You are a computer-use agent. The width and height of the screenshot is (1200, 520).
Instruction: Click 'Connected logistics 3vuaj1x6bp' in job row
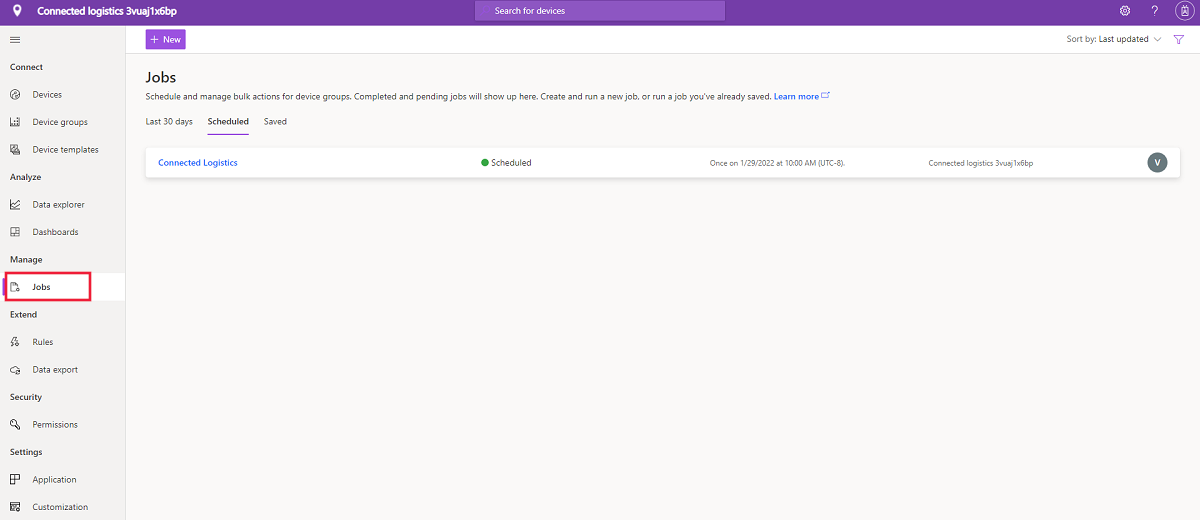tap(980, 163)
